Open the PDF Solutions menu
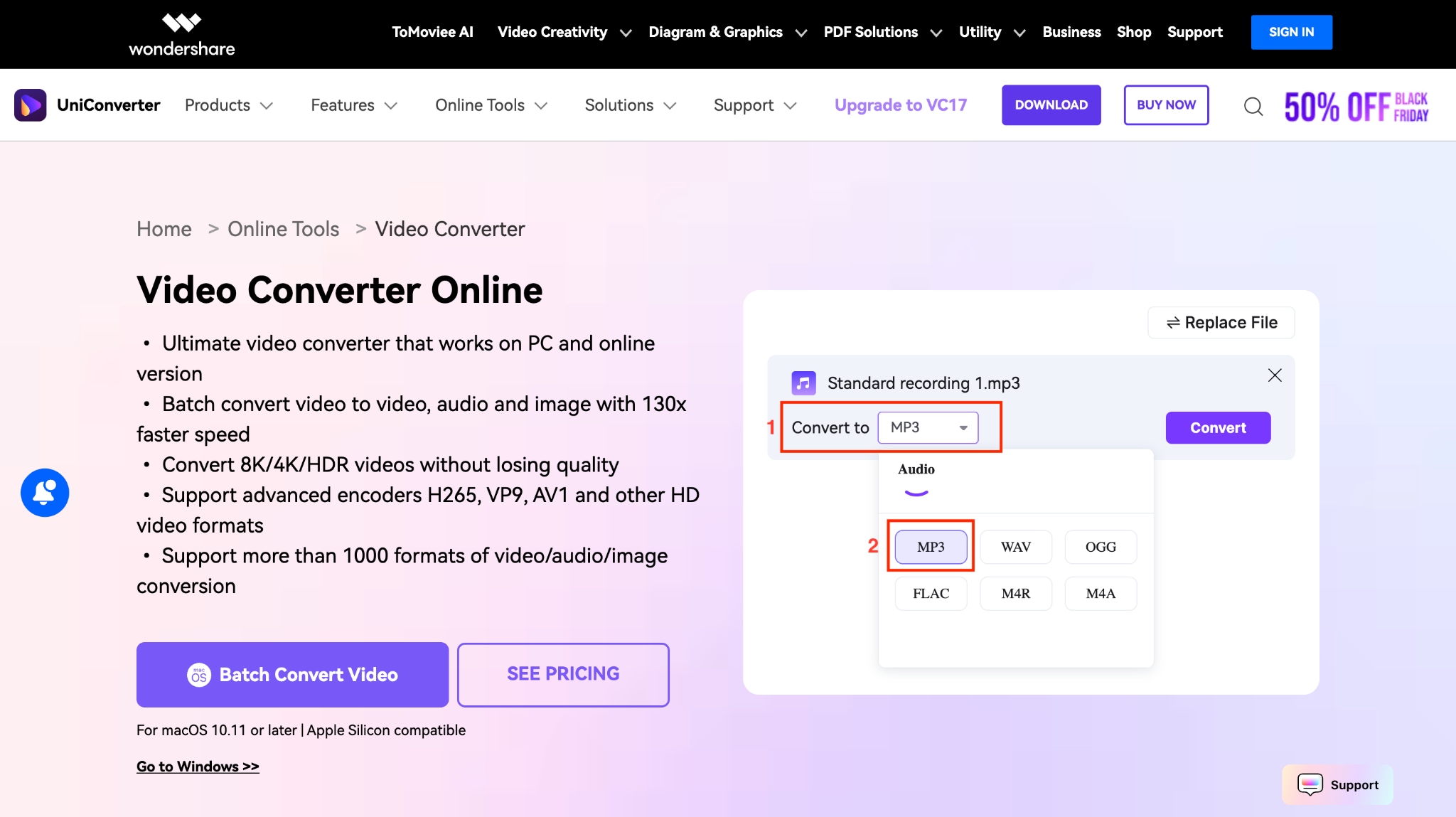The image size is (1456, 817). (870, 32)
